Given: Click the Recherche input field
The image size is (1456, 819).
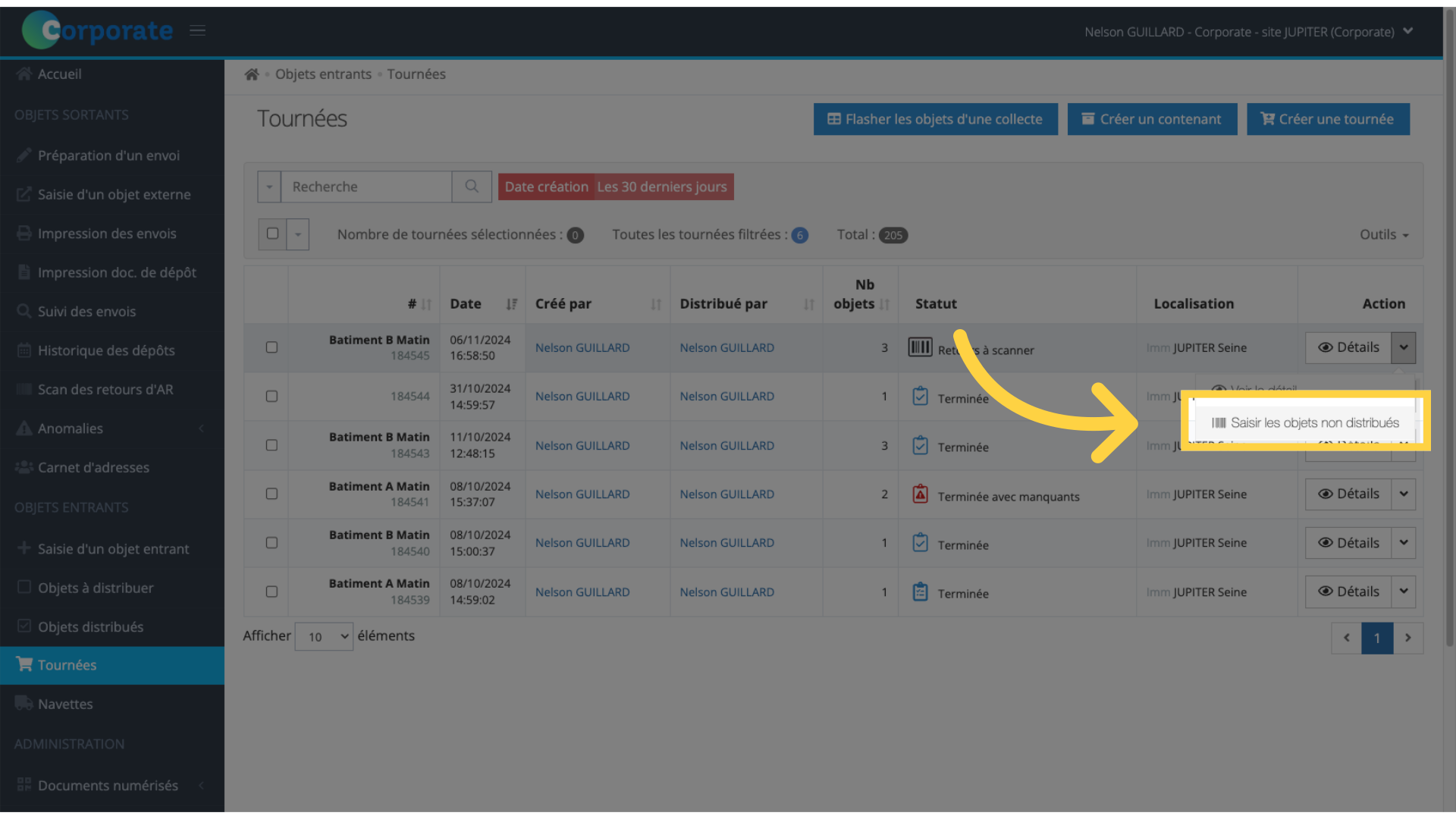Looking at the screenshot, I should point(366,187).
